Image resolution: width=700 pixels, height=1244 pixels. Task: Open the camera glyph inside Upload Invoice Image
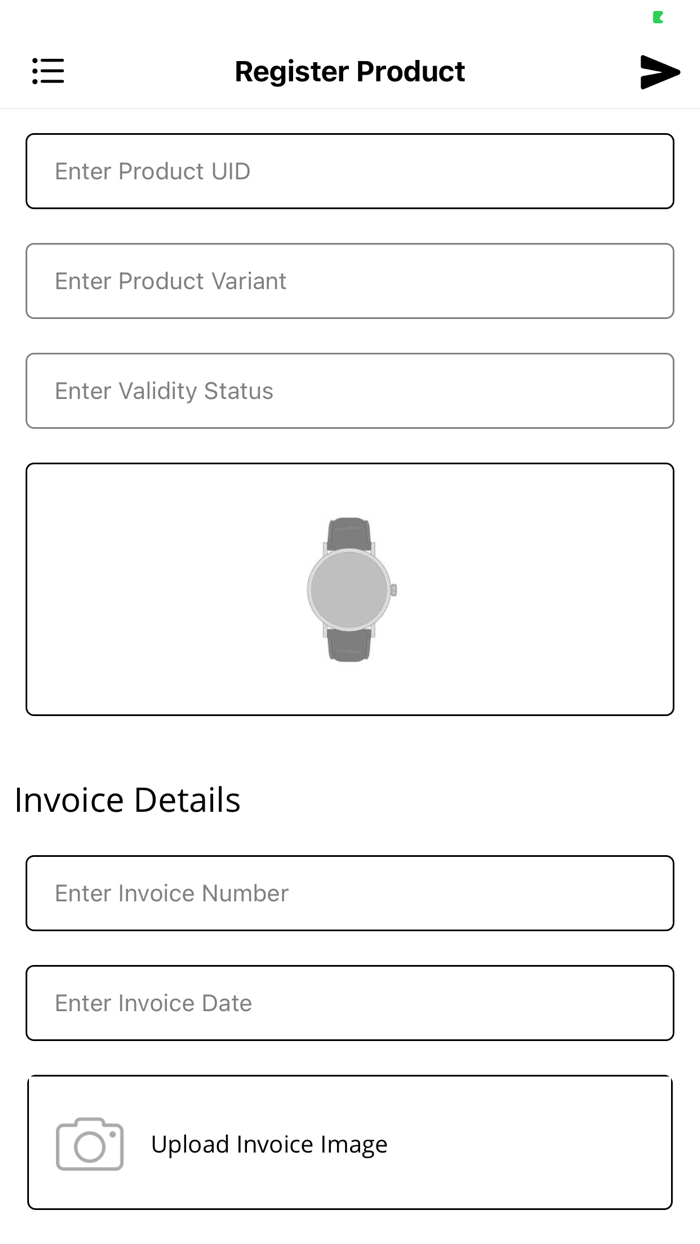[90, 1142]
